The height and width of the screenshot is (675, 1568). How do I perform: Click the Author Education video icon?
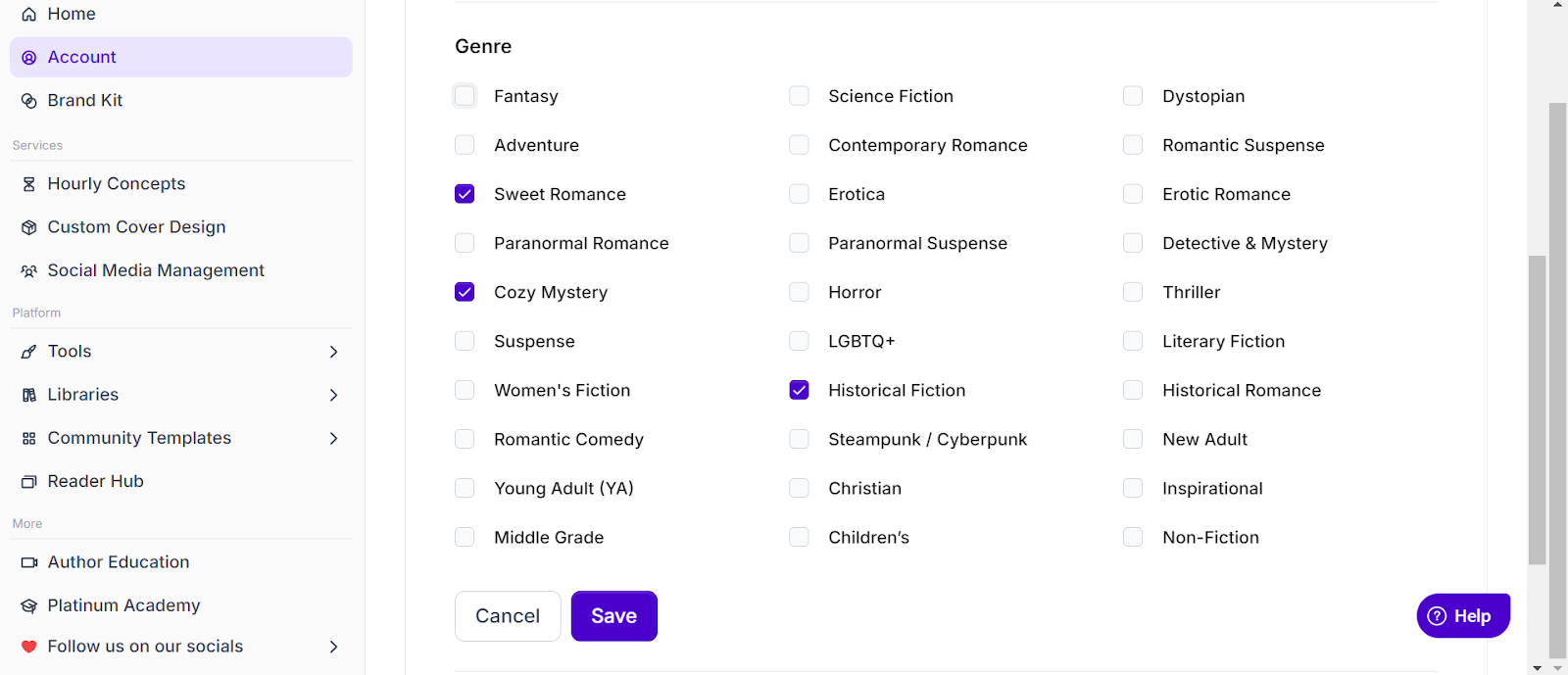point(29,562)
